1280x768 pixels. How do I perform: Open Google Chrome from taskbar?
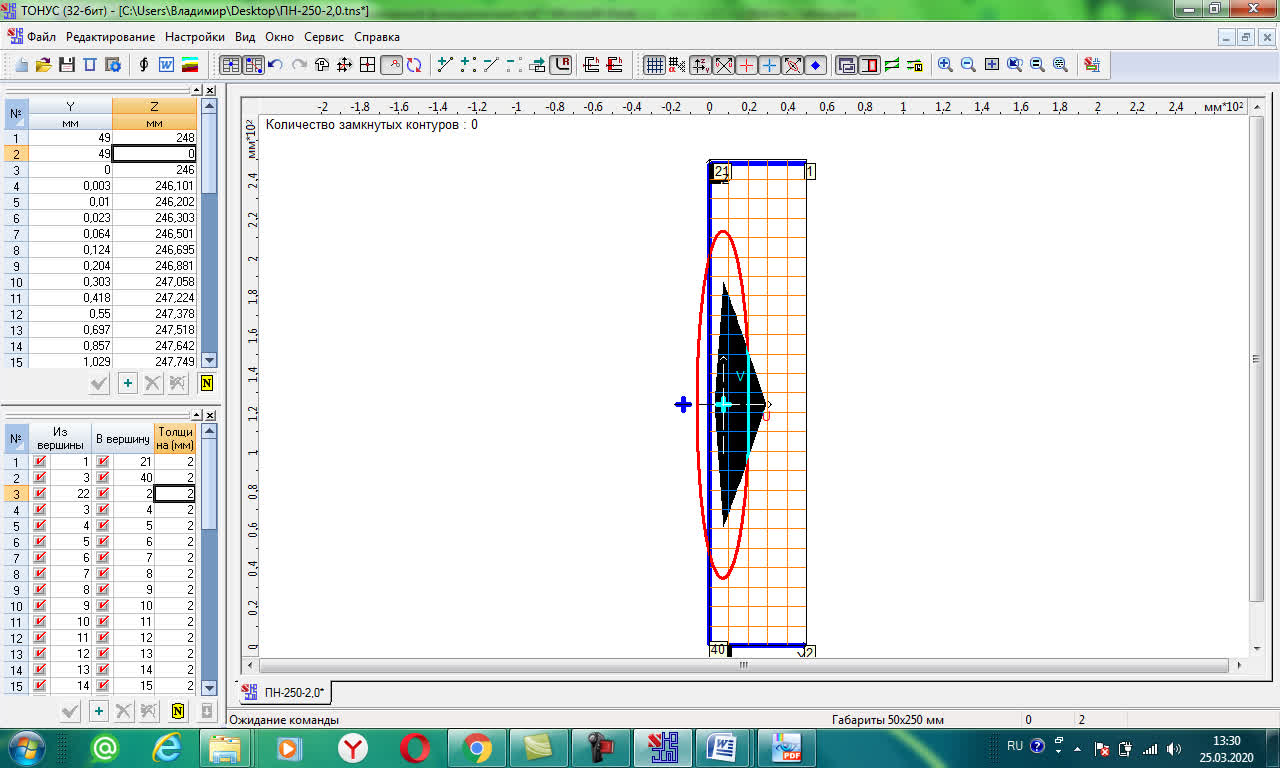point(476,747)
